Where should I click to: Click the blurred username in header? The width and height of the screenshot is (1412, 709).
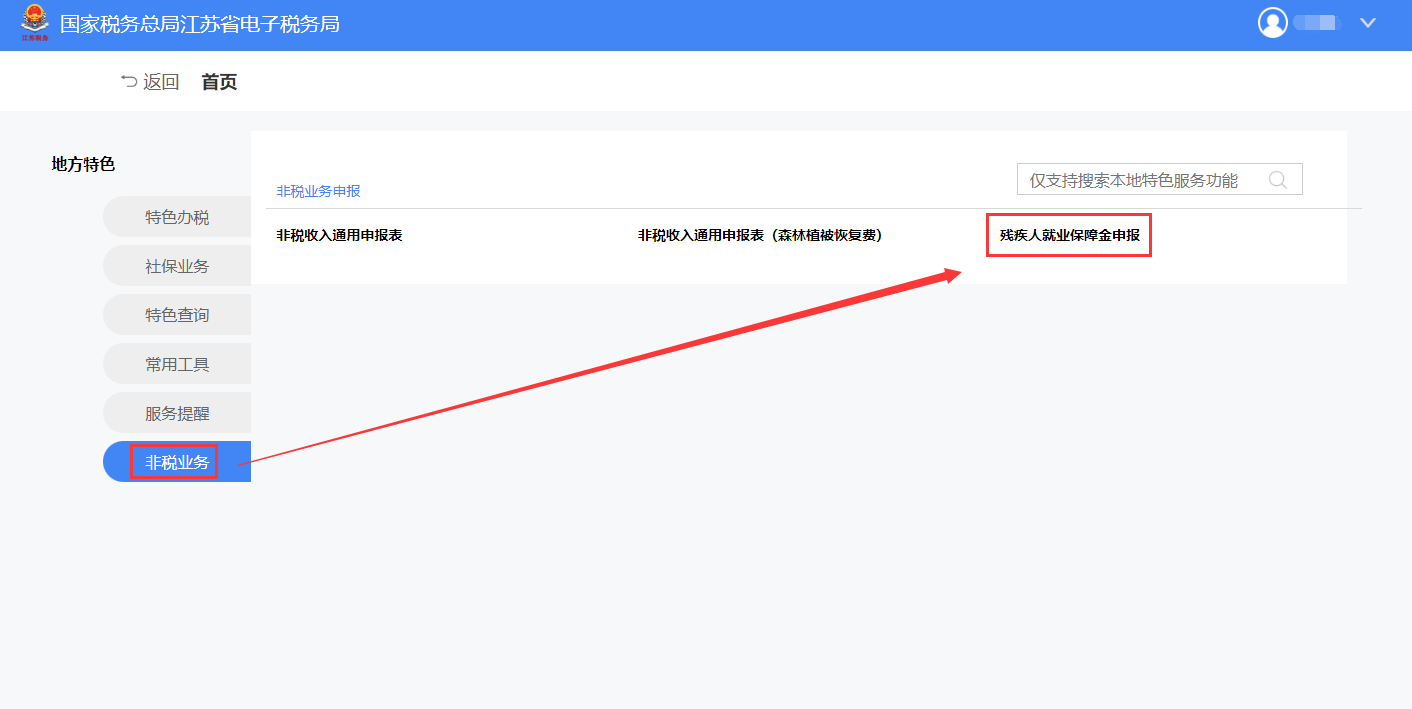pos(1316,23)
